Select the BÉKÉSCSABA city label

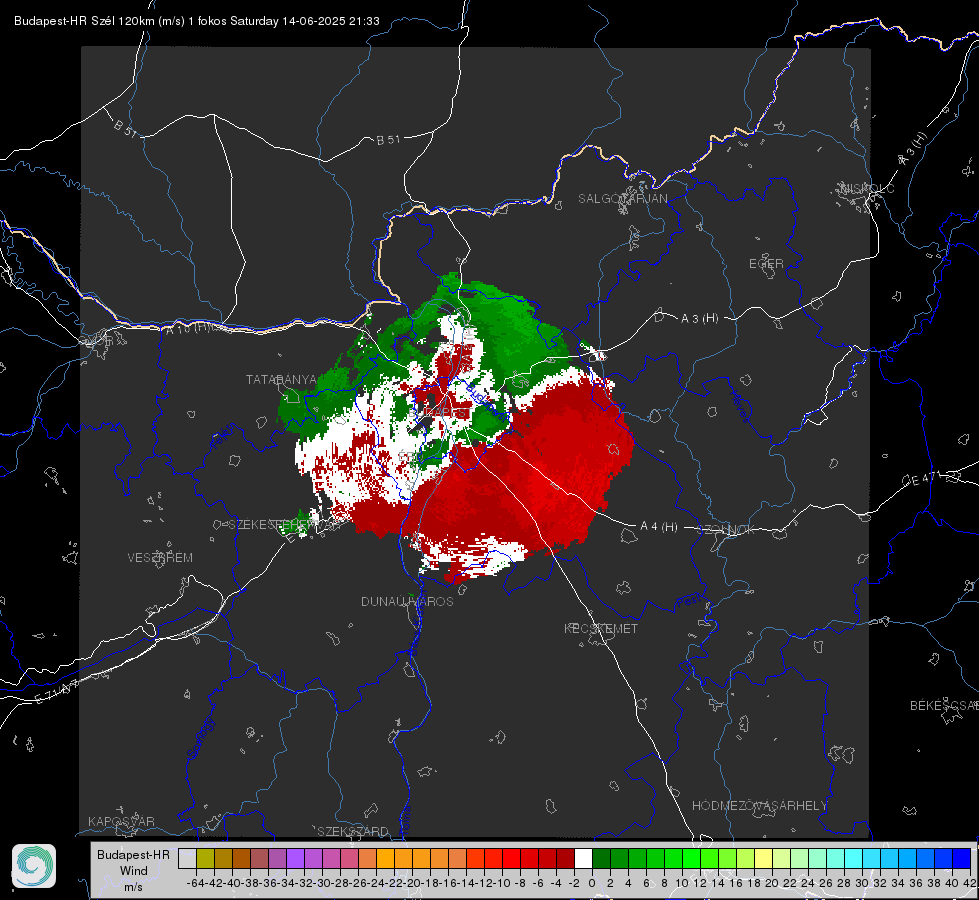(944, 705)
